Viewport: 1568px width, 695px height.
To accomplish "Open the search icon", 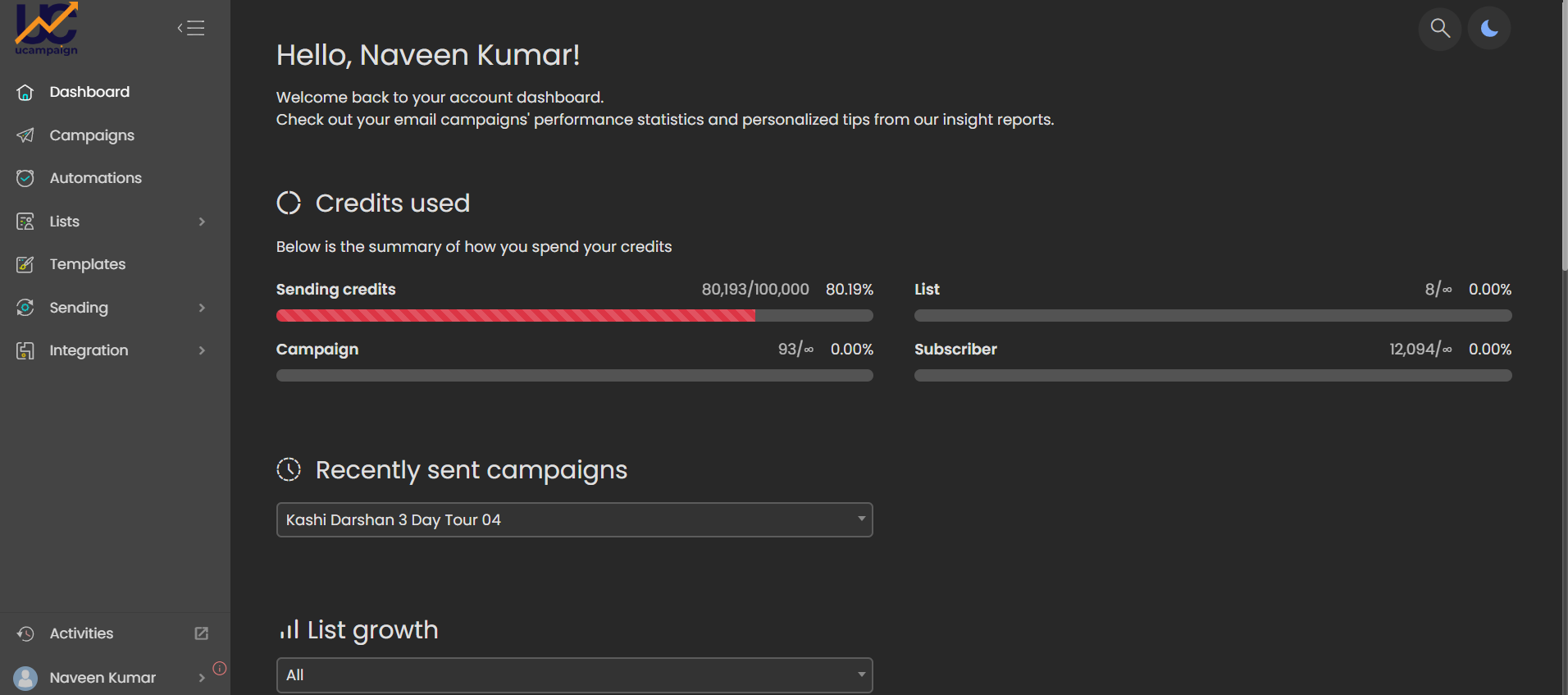I will click(1439, 29).
